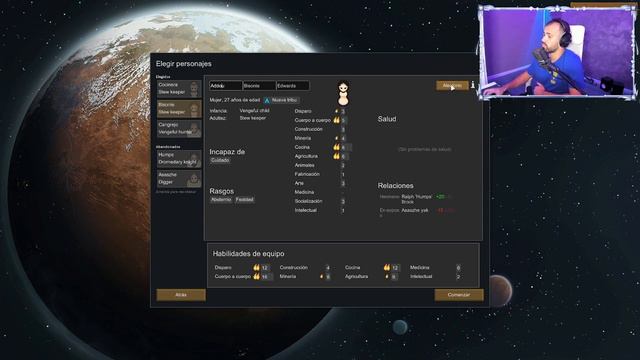Screen dimensions: 640x360
Task: Click the Fabricación skill row label
Action: pyautogui.click(x=307, y=174)
